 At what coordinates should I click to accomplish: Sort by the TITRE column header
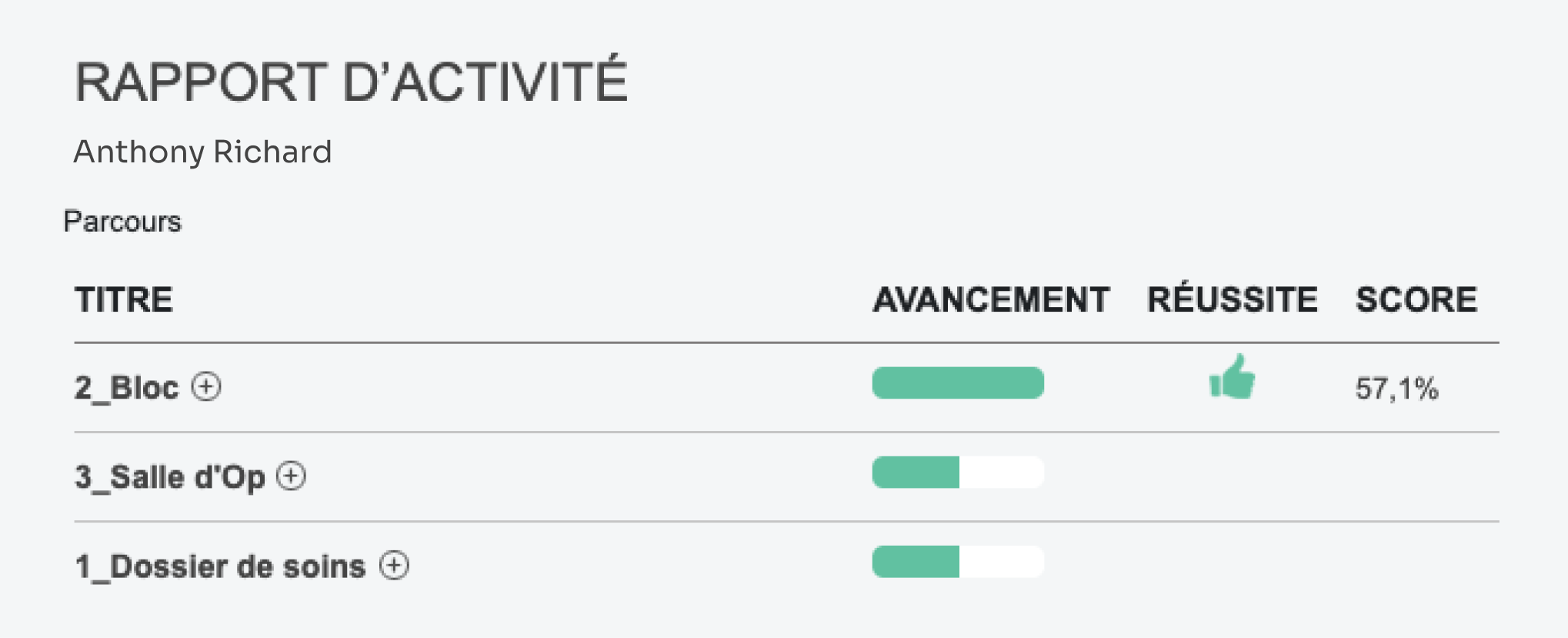click(124, 299)
